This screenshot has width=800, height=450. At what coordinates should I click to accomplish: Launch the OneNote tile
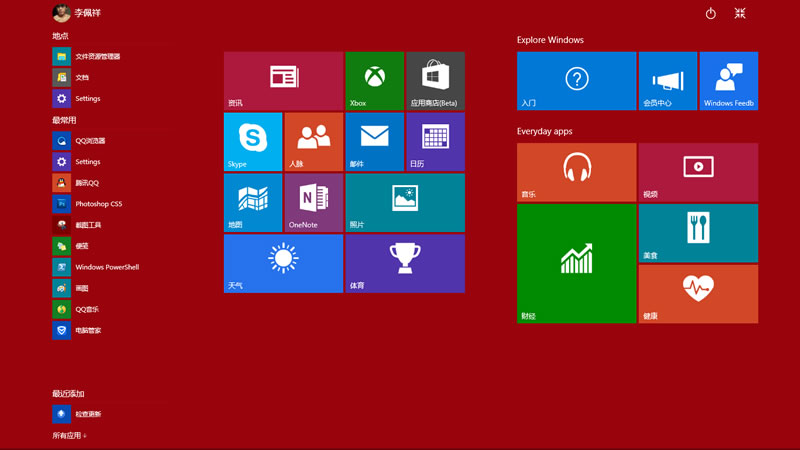point(314,203)
